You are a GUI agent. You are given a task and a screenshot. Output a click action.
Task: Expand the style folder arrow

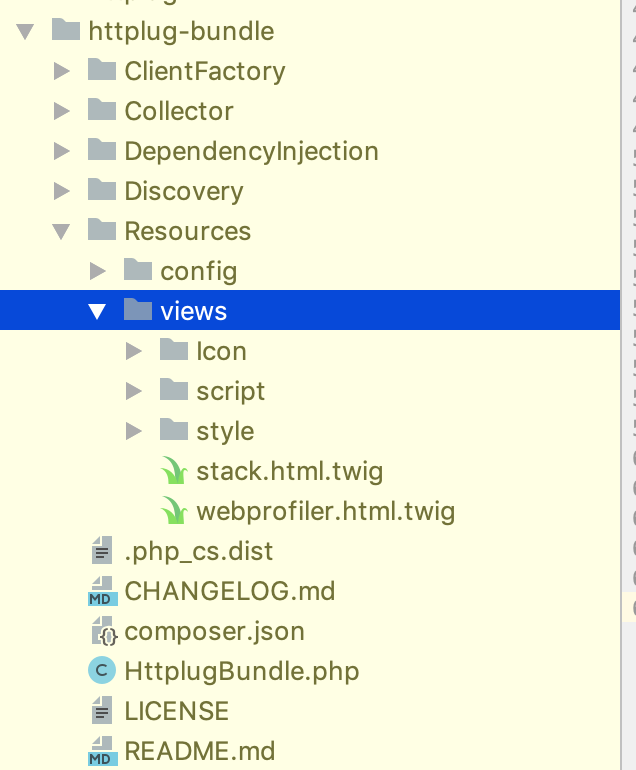(134, 431)
